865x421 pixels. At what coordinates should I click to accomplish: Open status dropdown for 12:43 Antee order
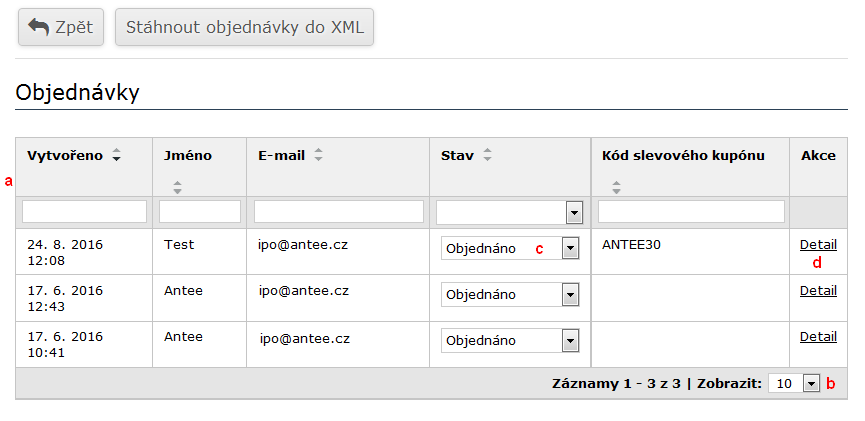(x=510, y=294)
